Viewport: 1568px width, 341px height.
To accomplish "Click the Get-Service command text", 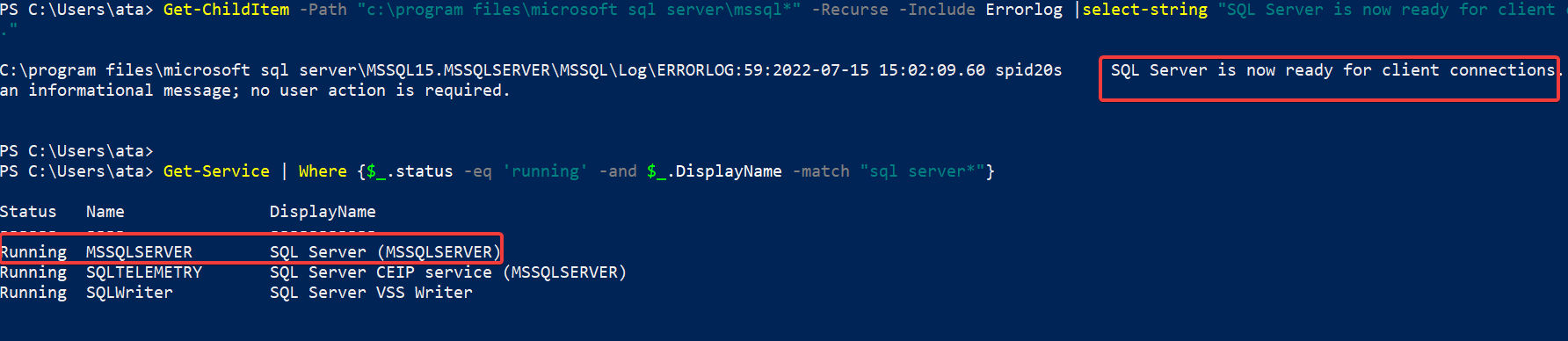I will pos(216,171).
